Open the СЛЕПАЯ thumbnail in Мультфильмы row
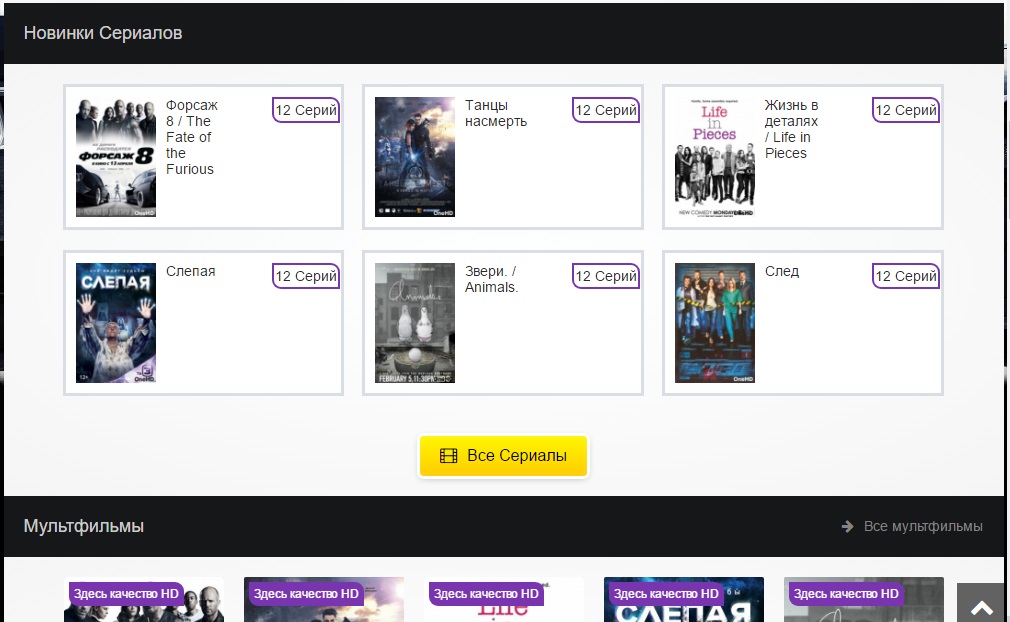The height and width of the screenshot is (622, 1010). coord(683,600)
